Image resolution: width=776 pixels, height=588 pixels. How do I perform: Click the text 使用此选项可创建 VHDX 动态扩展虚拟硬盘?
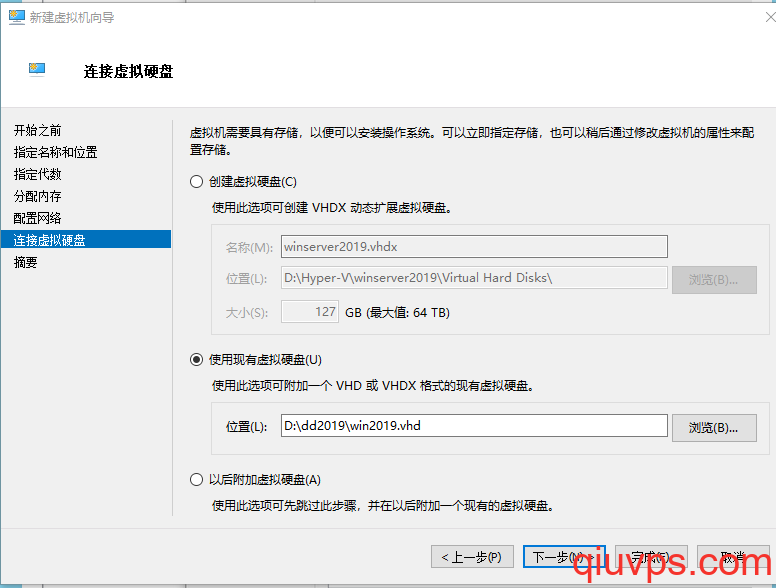pyautogui.click(x=332, y=208)
